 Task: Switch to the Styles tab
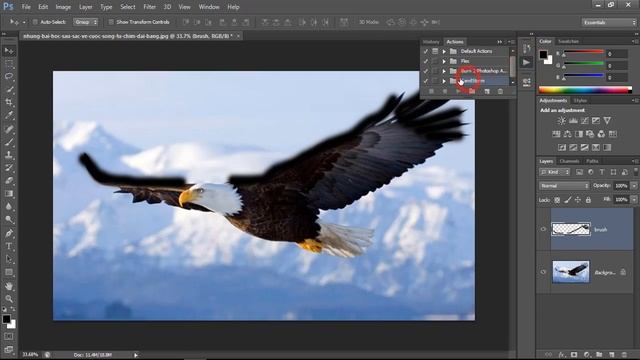[x=580, y=100]
